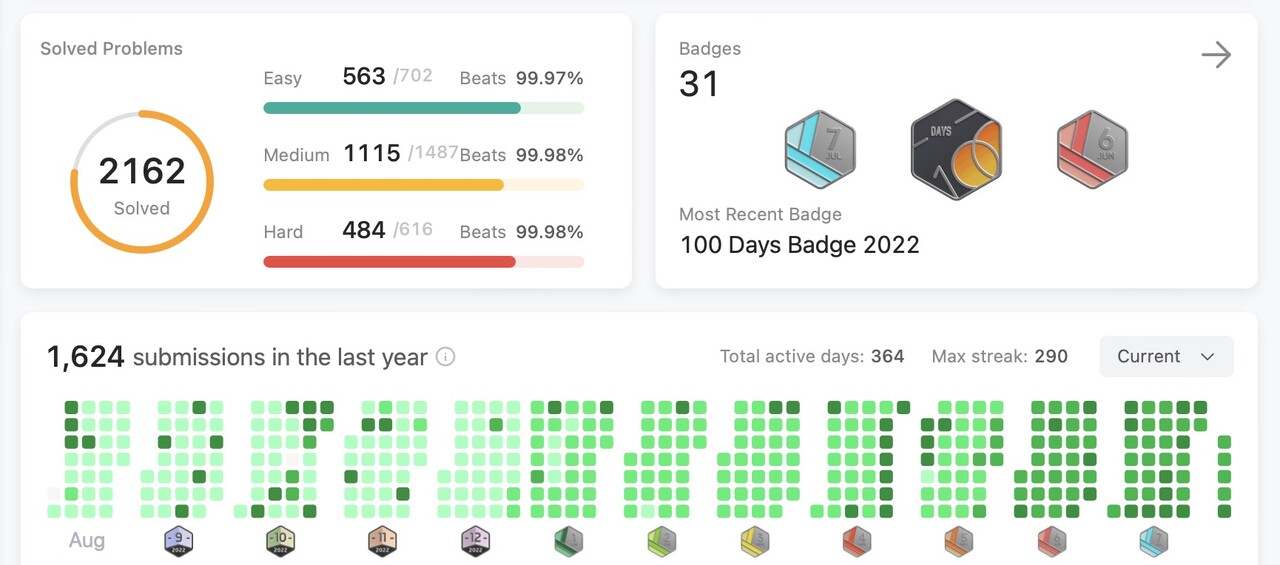The height and width of the screenshot is (565, 1280).
Task: Click the 2162 Solved circular chart
Action: coord(142,182)
